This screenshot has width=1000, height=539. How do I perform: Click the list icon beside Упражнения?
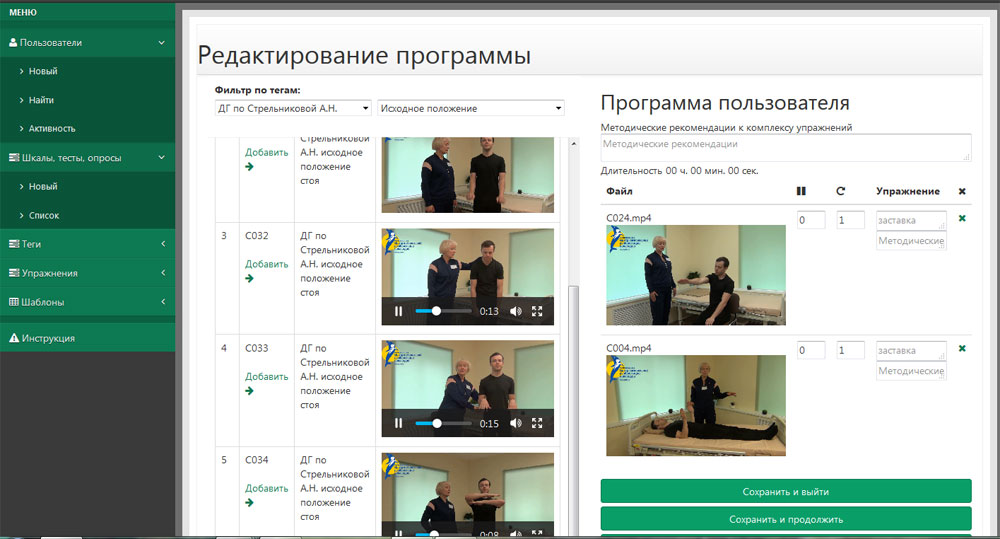(x=14, y=272)
